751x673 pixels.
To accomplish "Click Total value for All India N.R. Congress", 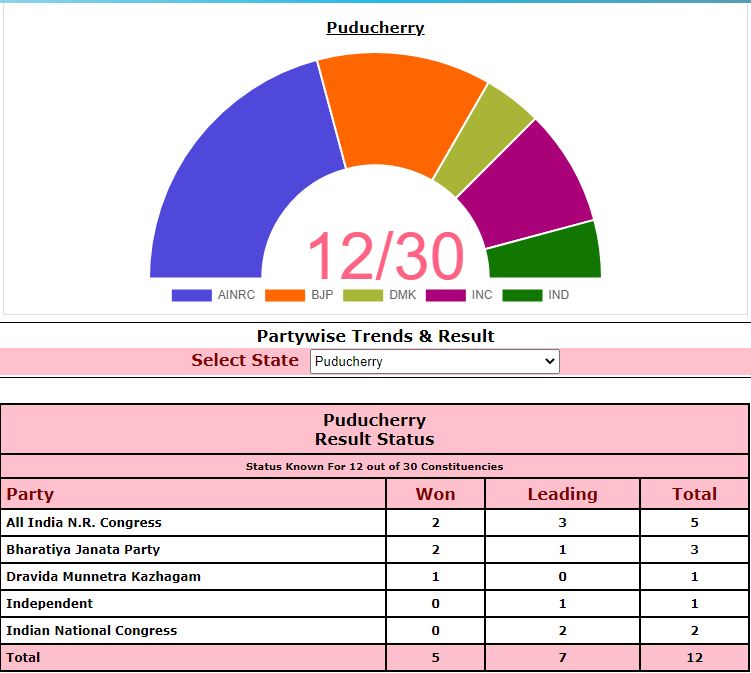I will point(694,523).
